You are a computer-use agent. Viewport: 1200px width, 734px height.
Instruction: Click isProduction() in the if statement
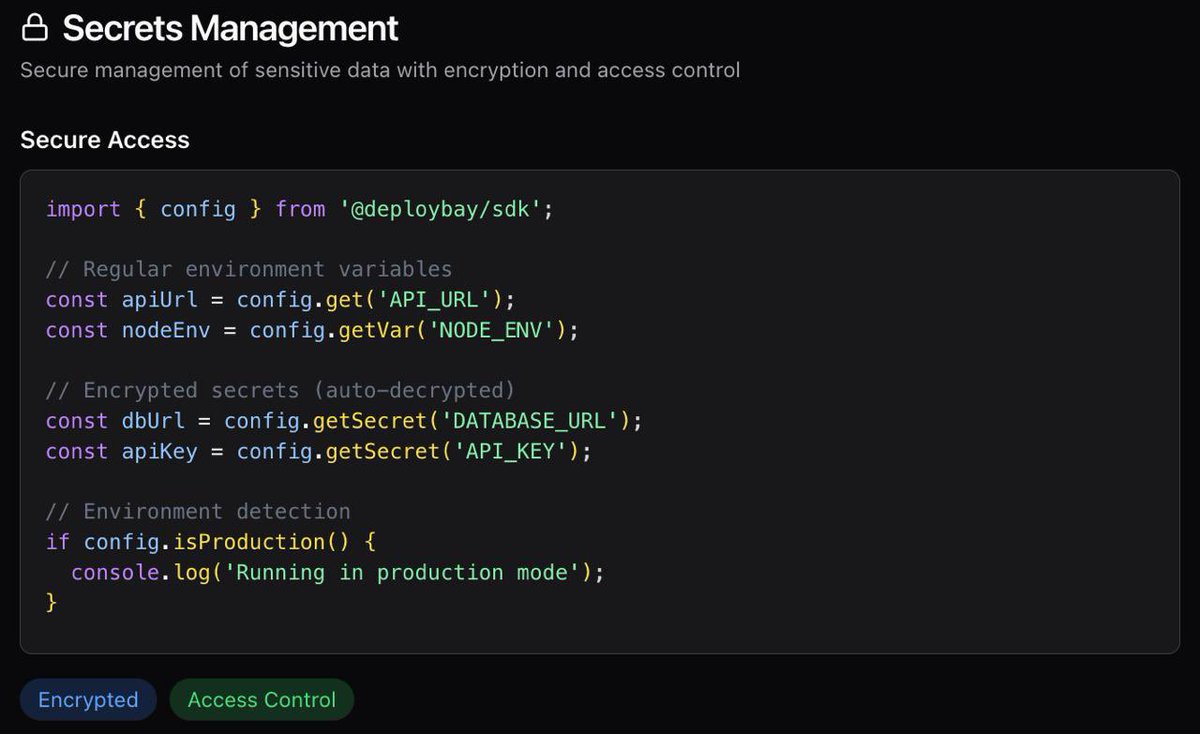[262, 542]
